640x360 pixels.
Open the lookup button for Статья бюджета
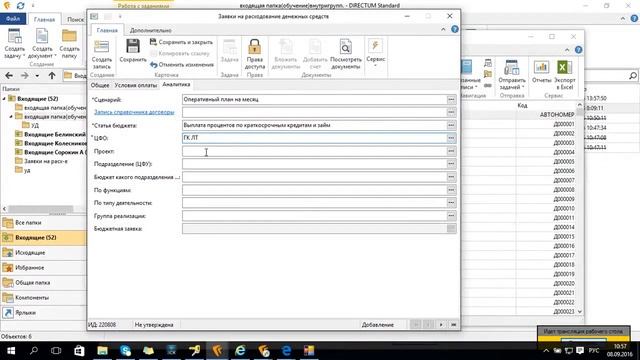coord(451,125)
